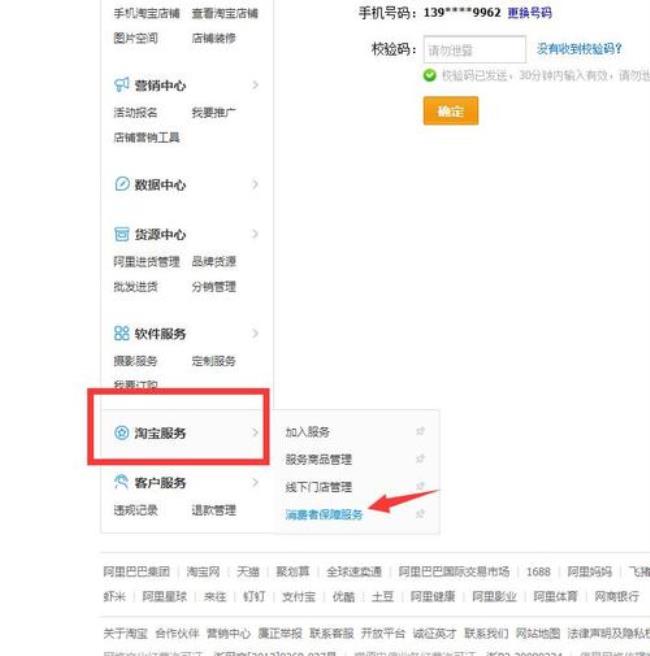Pin the 消费者保障服务 submenu entry

[420, 514]
